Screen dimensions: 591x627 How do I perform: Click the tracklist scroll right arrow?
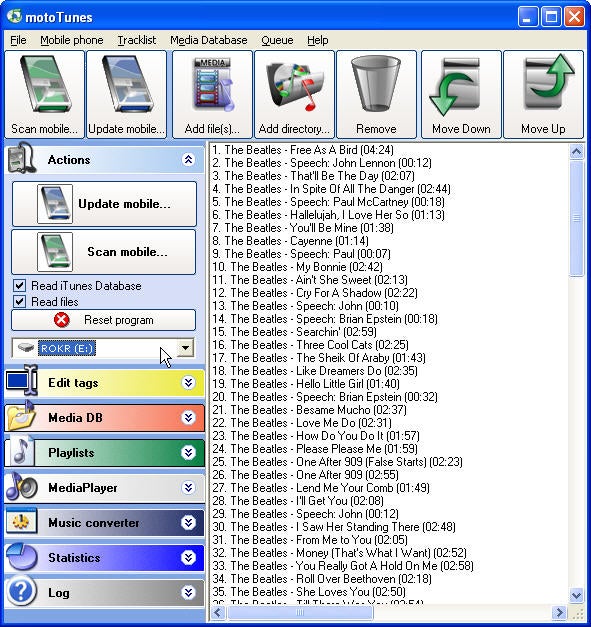[x=559, y=612]
